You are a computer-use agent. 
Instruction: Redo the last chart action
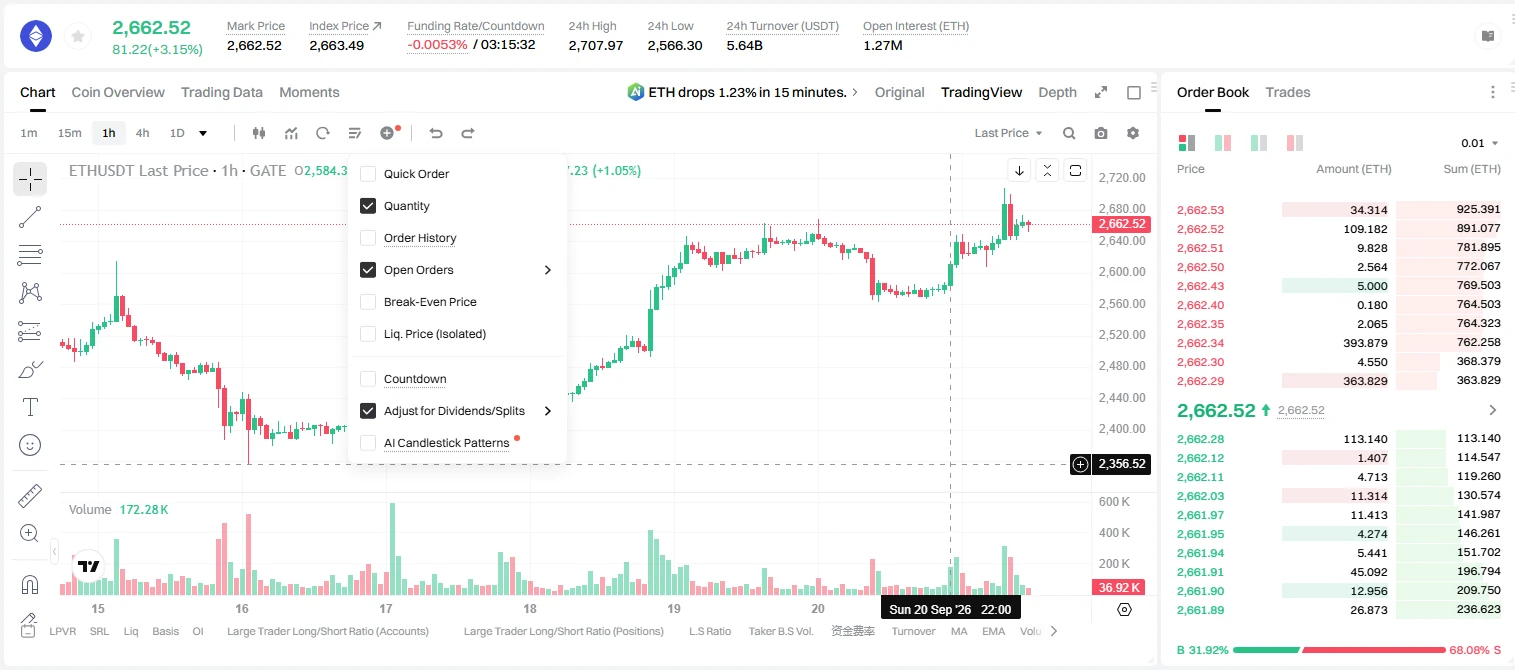pos(468,133)
